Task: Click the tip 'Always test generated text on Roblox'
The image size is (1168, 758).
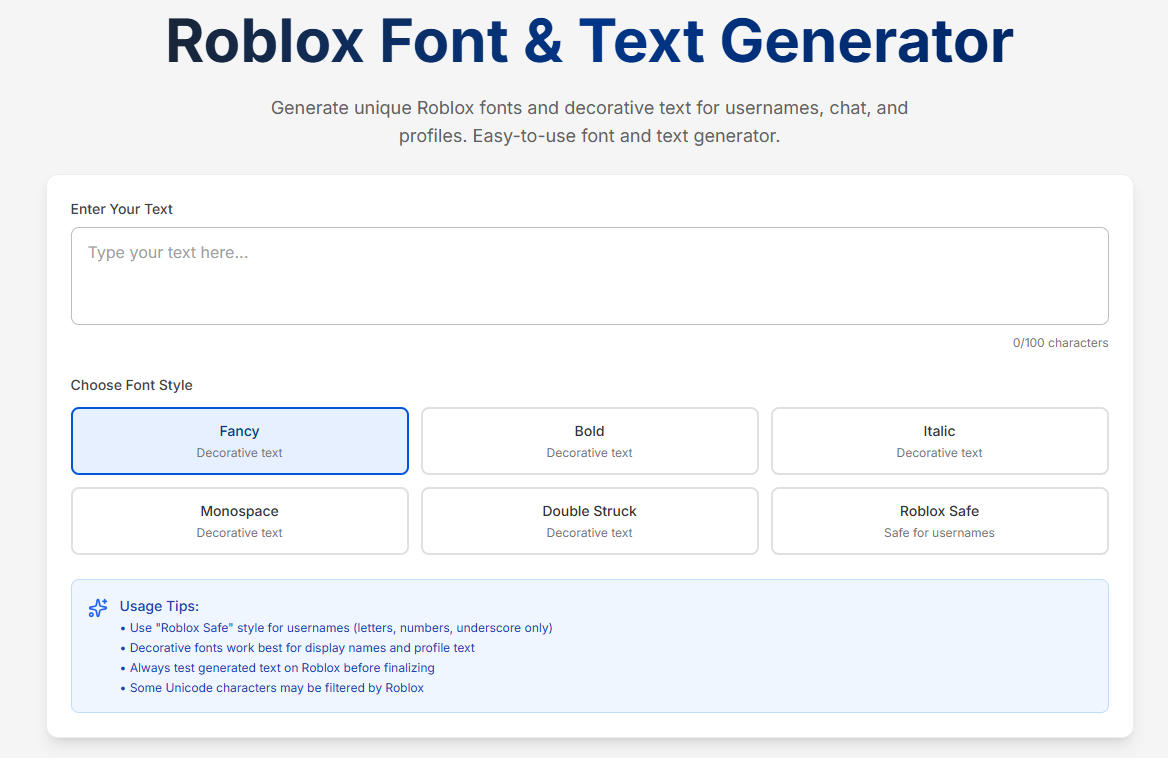Action: 277,668
